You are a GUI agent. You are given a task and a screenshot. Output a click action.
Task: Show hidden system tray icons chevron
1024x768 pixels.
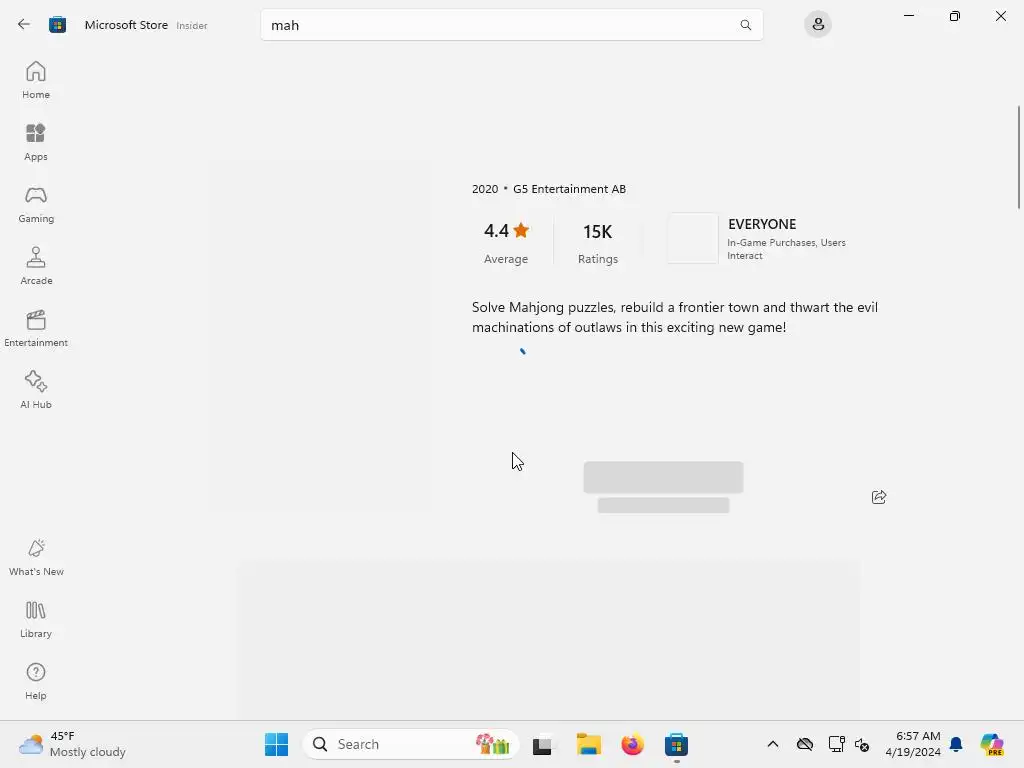coord(773,744)
